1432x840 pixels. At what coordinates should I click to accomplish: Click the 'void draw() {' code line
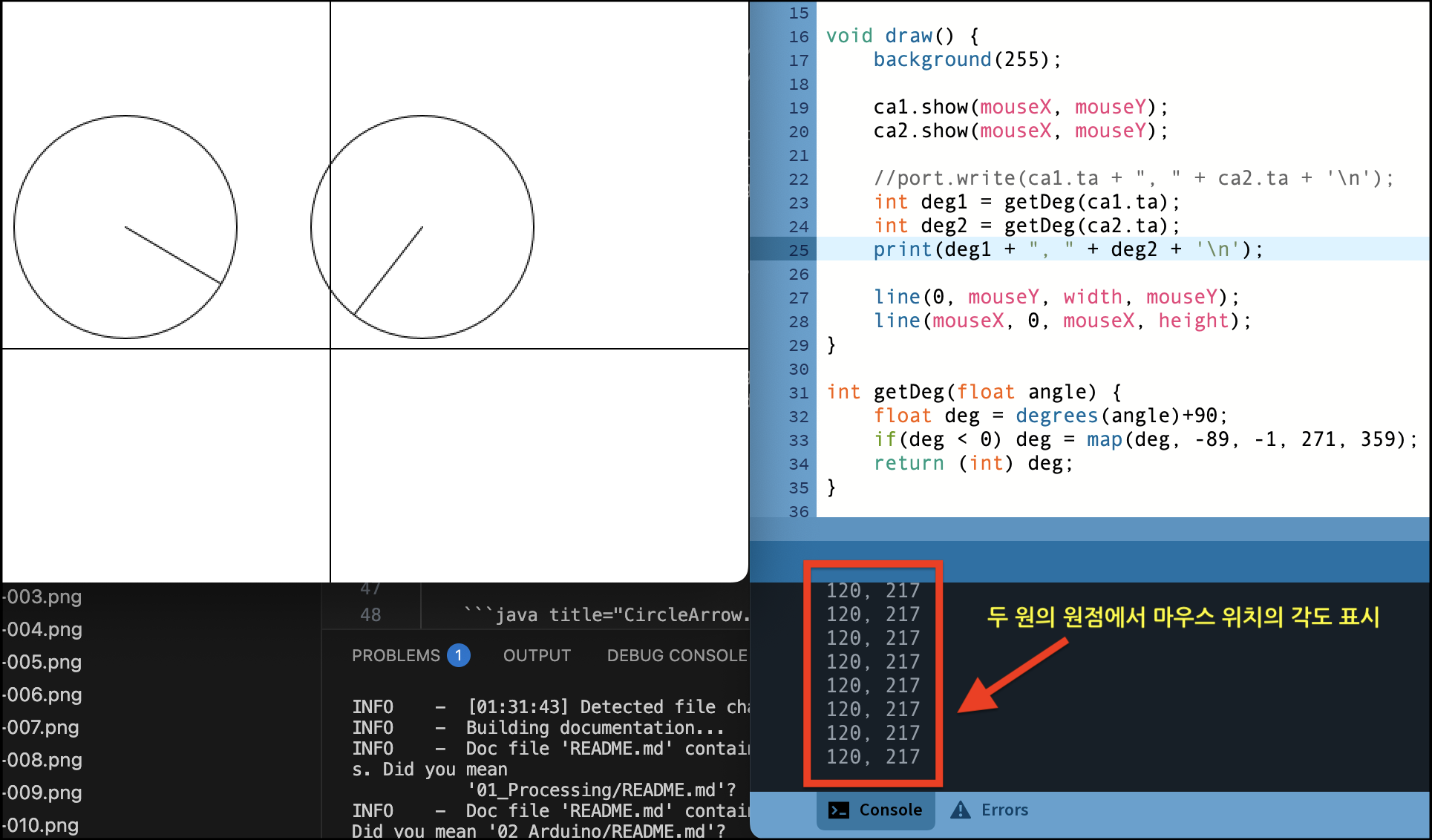tap(903, 36)
